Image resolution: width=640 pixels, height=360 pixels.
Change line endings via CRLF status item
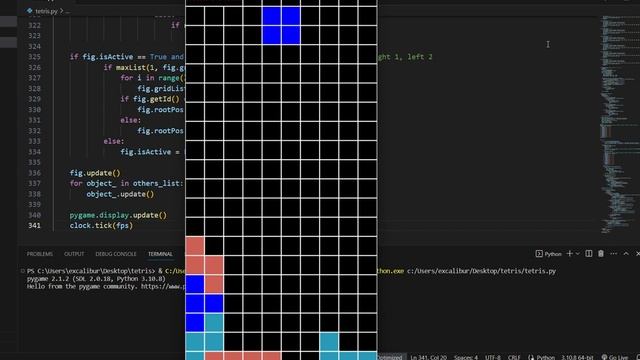pyautogui.click(x=514, y=357)
